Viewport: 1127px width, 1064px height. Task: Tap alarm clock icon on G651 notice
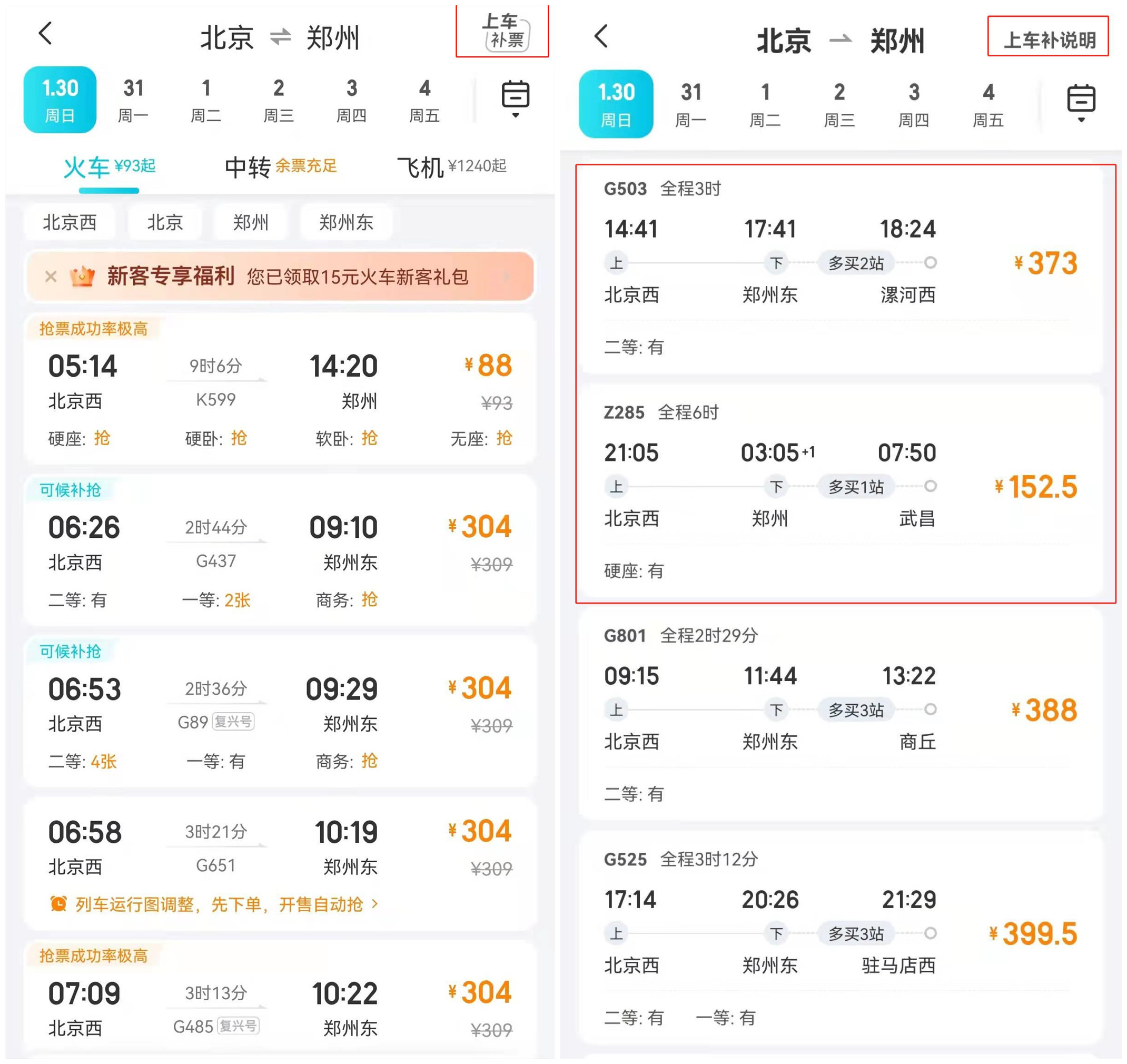tap(58, 903)
